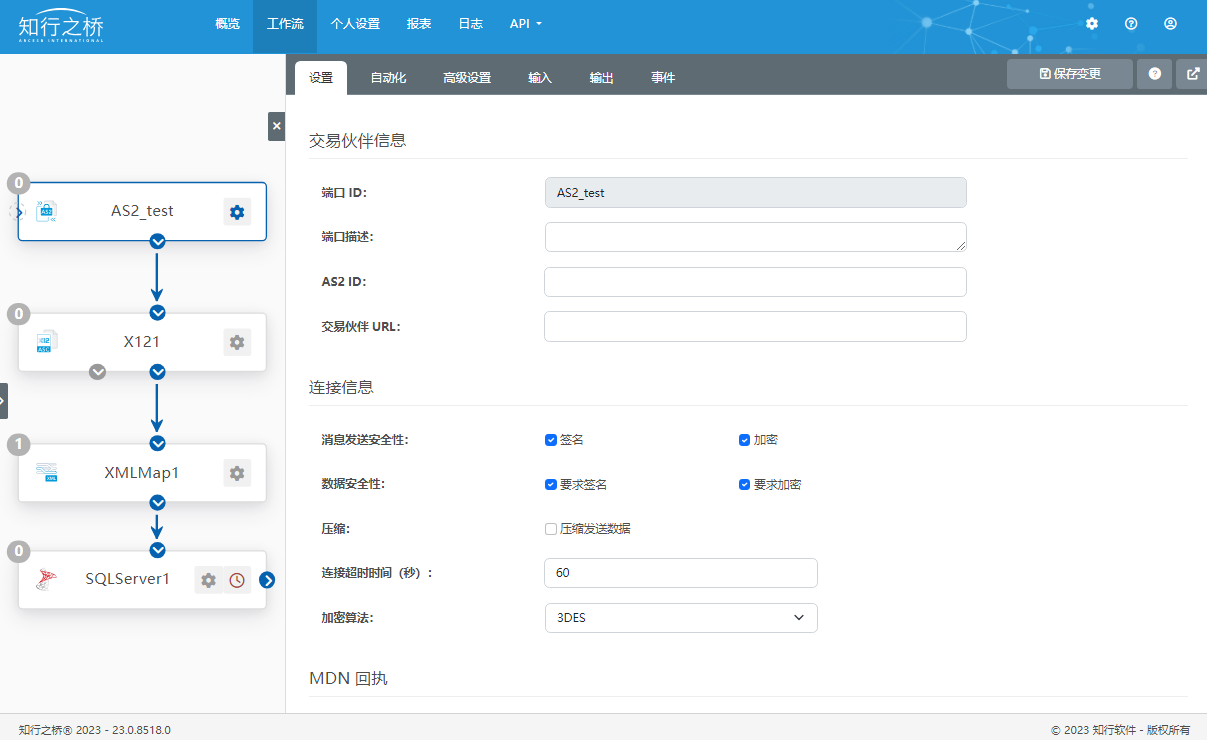Image resolution: width=1207 pixels, height=740 pixels.
Task: Go to 报表 in top navigation
Action: pyautogui.click(x=419, y=24)
